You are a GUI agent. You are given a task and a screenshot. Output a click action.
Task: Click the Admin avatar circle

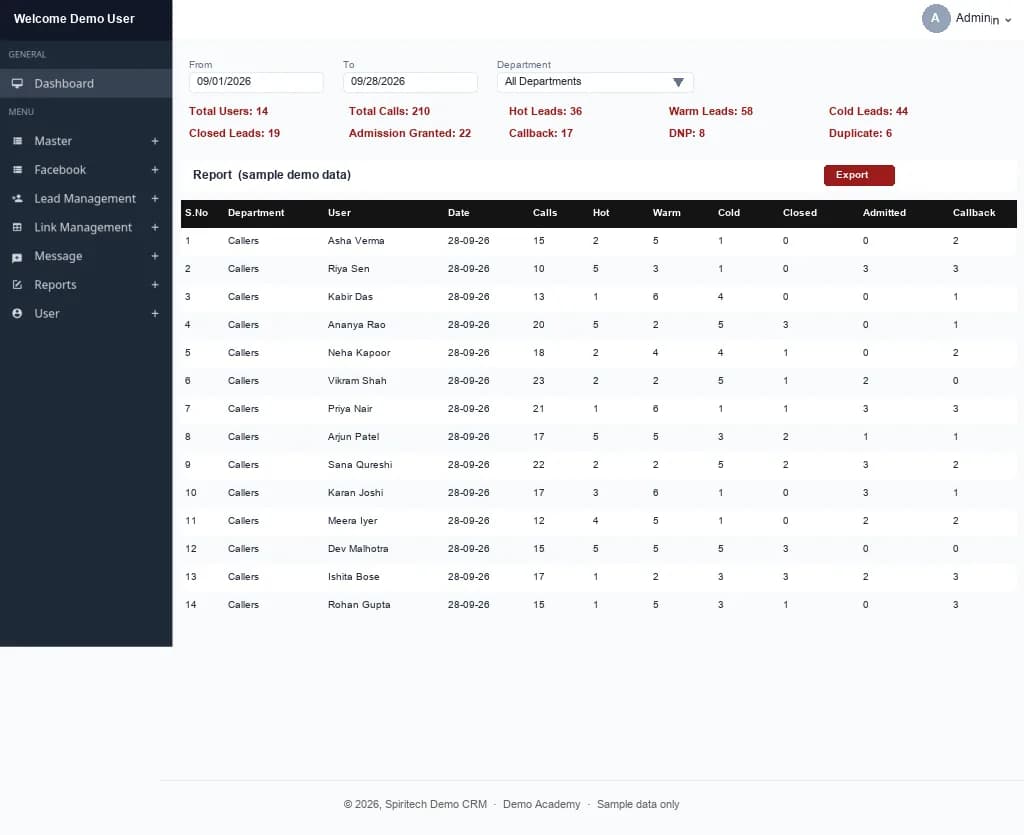pyautogui.click(x=935, y=18)
